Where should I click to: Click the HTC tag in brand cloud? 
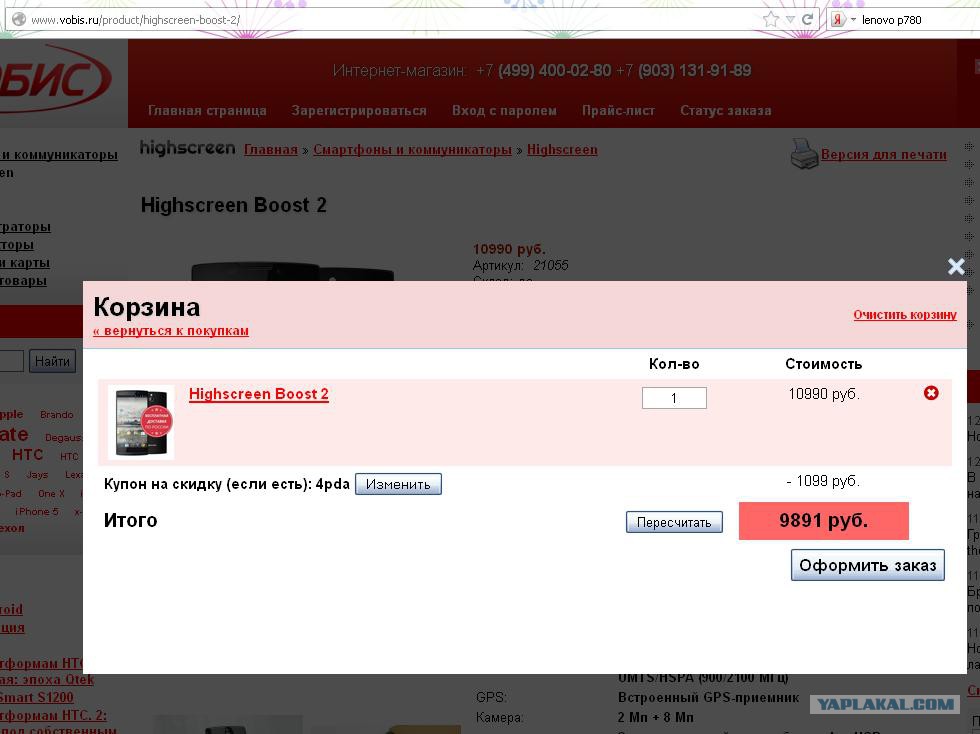28,455
